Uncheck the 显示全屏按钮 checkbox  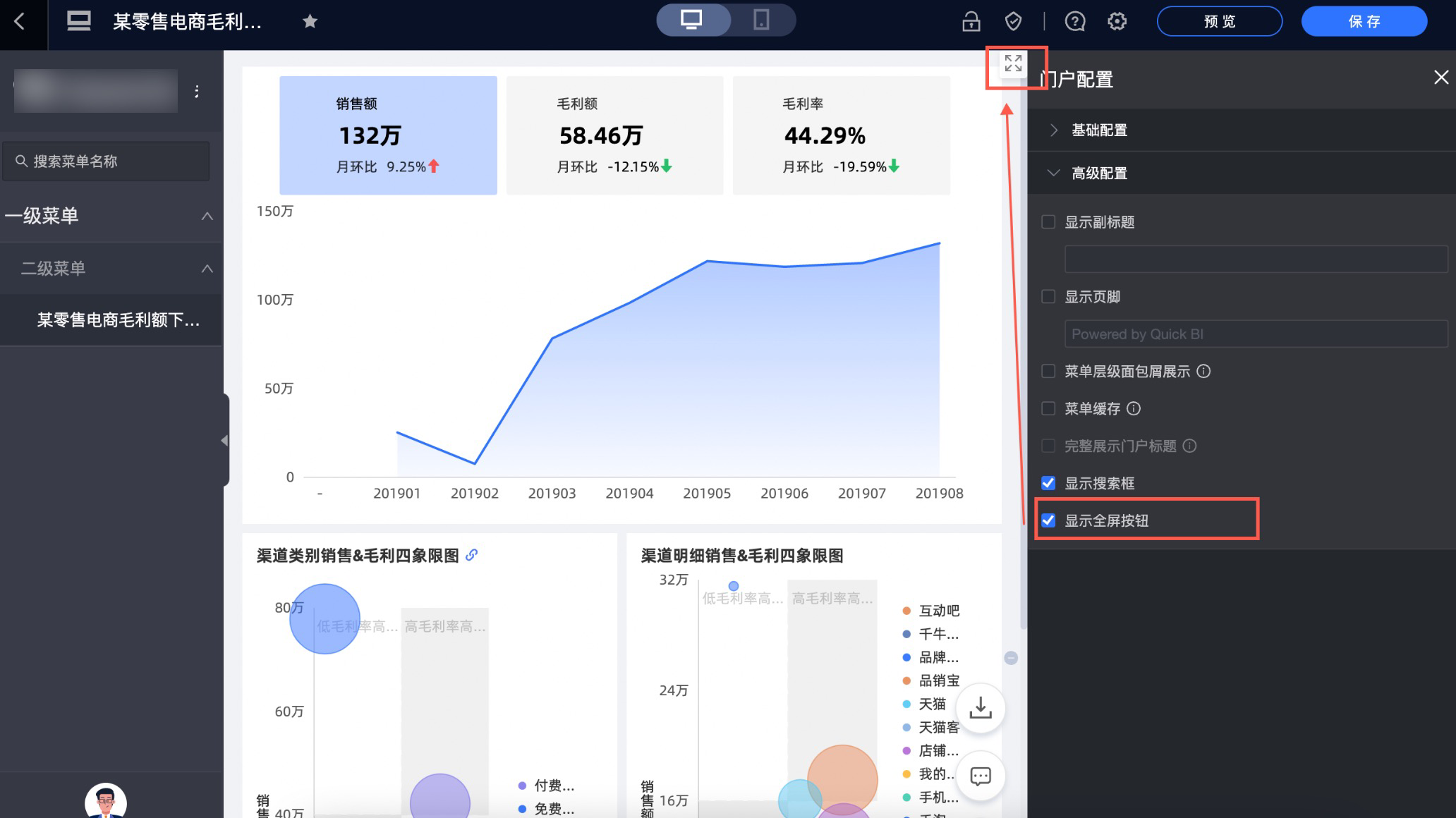click(1048, 520)
